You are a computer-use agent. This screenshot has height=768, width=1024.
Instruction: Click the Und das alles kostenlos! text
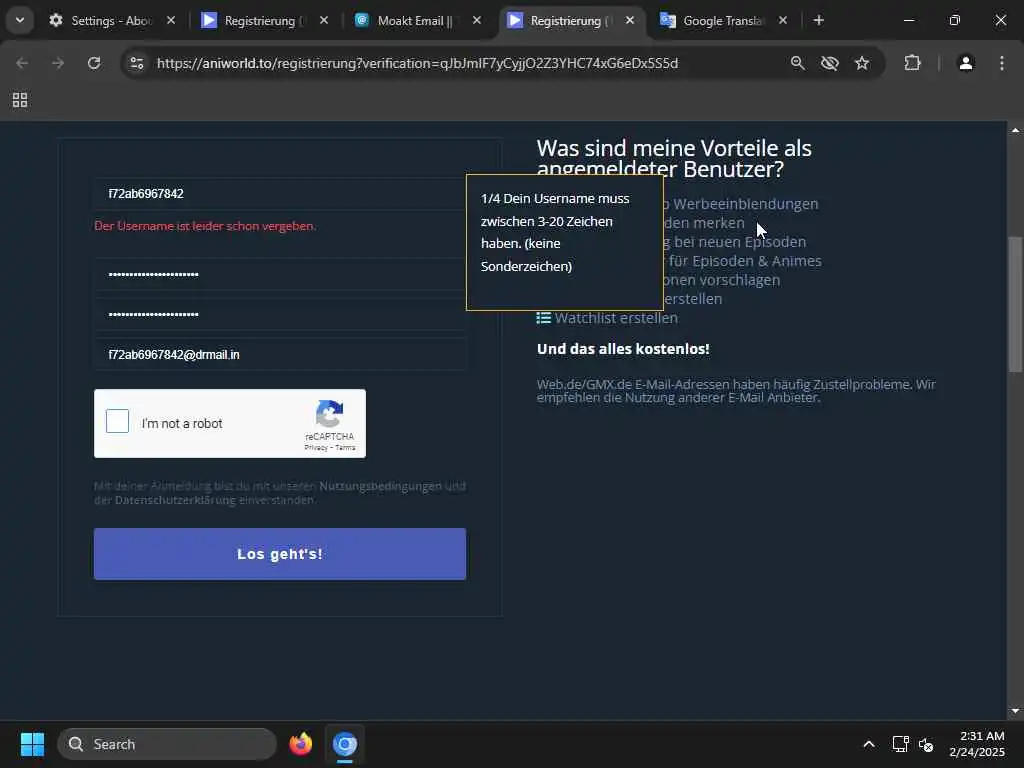[623, 349]
